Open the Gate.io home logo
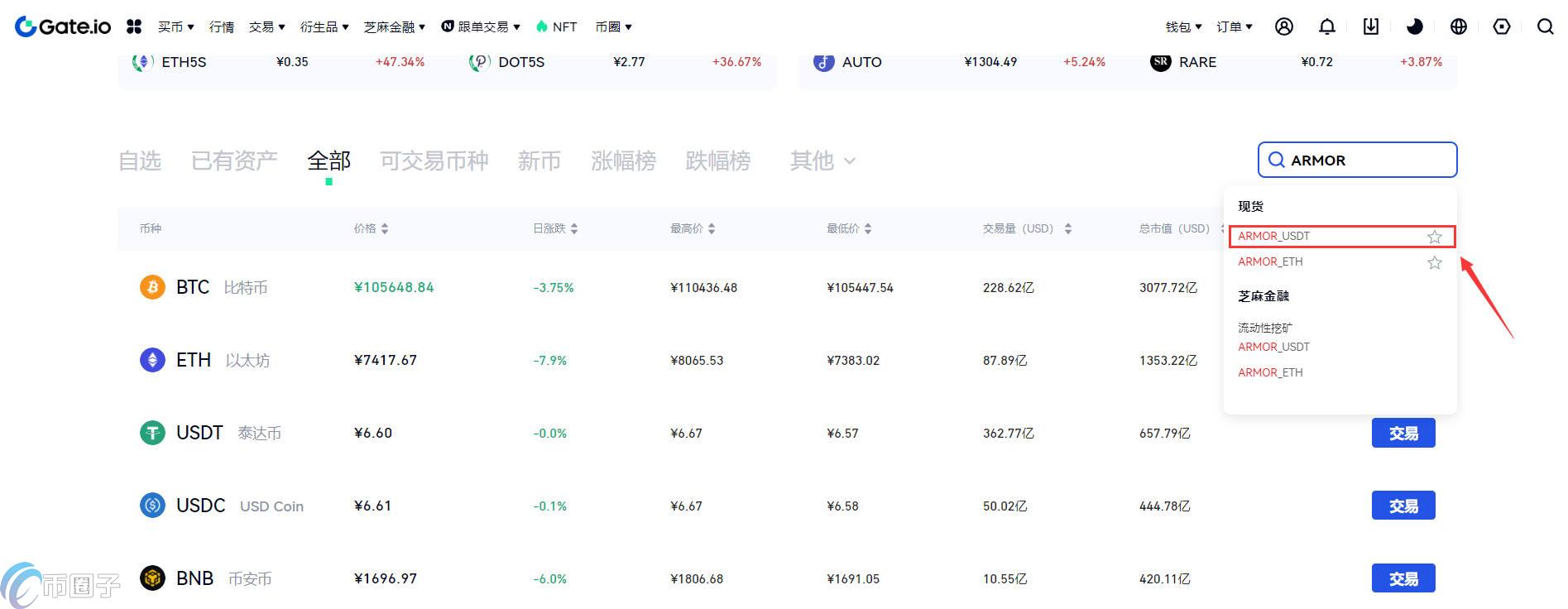The height and width of the screenshot is (609, 1568). (63, 26)
